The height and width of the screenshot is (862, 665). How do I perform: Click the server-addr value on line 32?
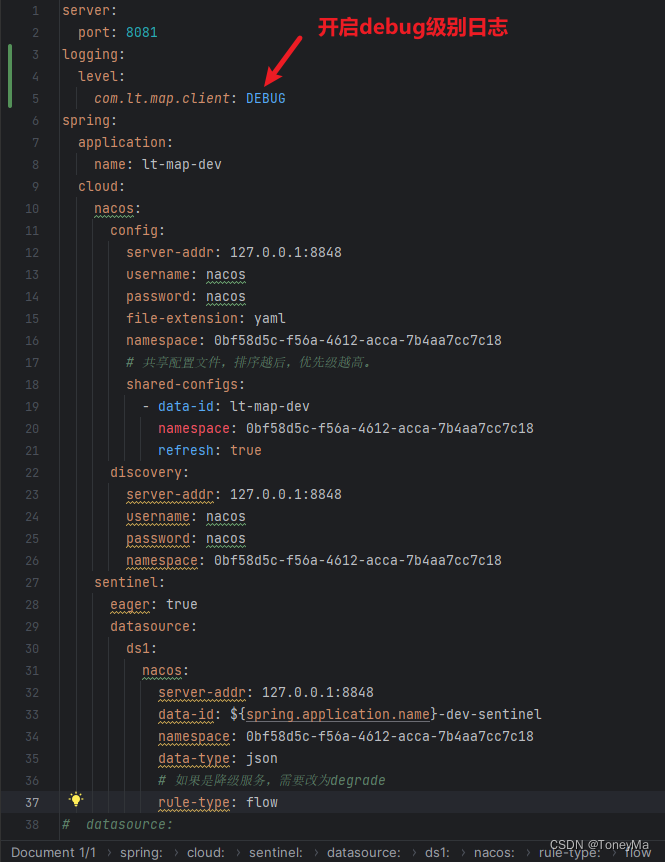point(318,692)
